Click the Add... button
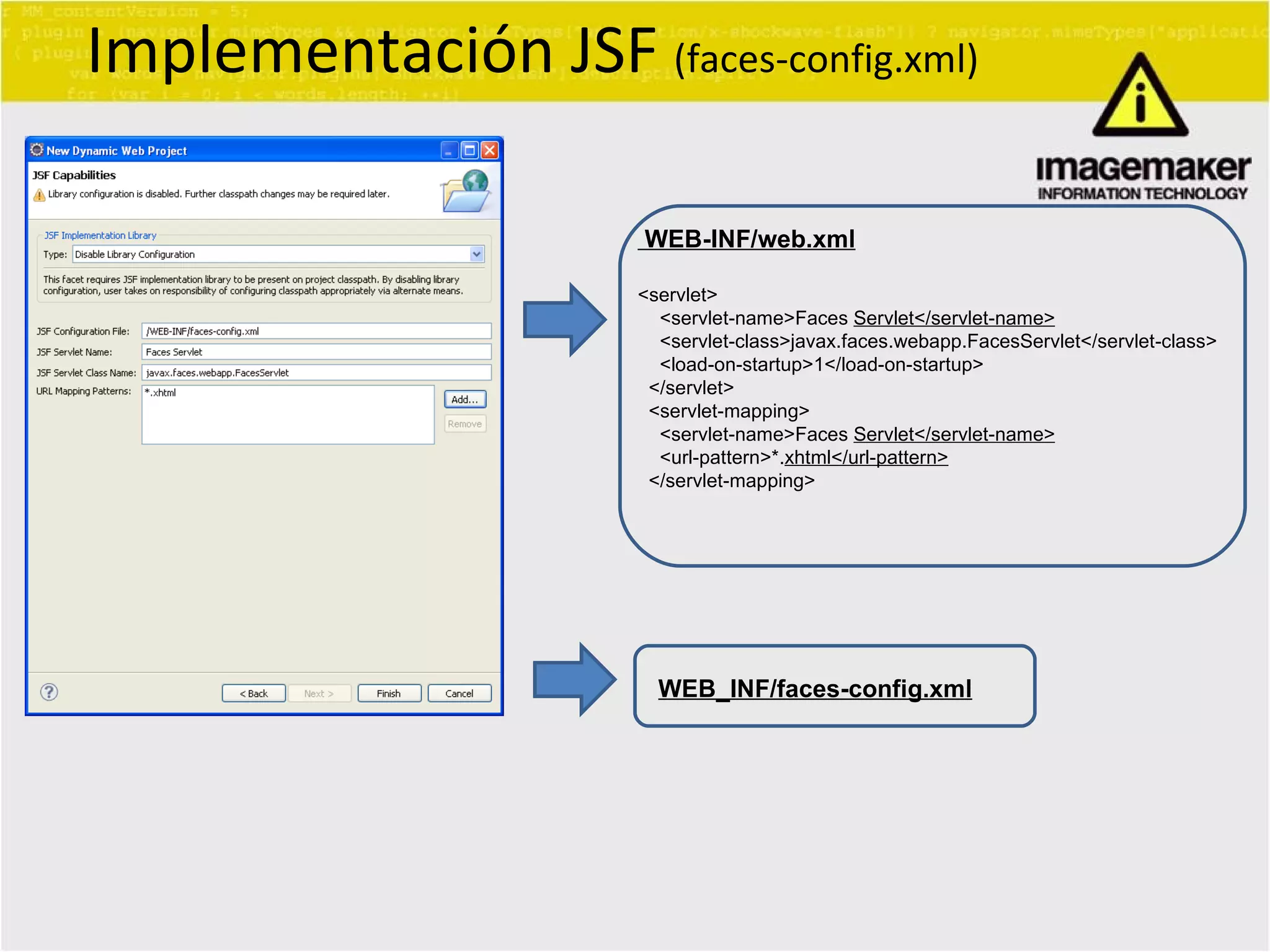Viewport: 1270px width, 952px height. [x=465, y=400]
